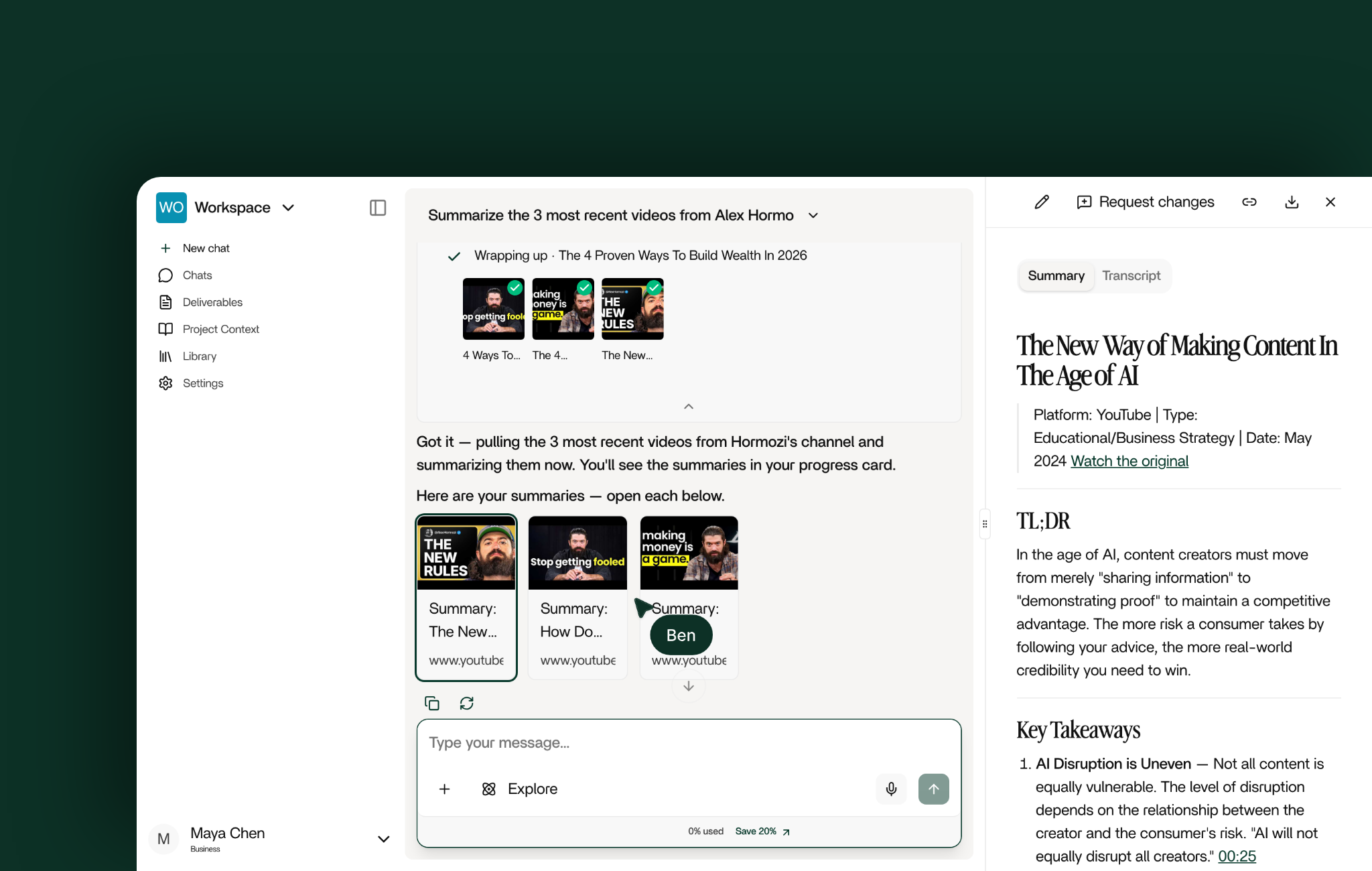Open the making money is a game summary card
1372x871 pixels.
pyautogui.click(x=689, y=598)
